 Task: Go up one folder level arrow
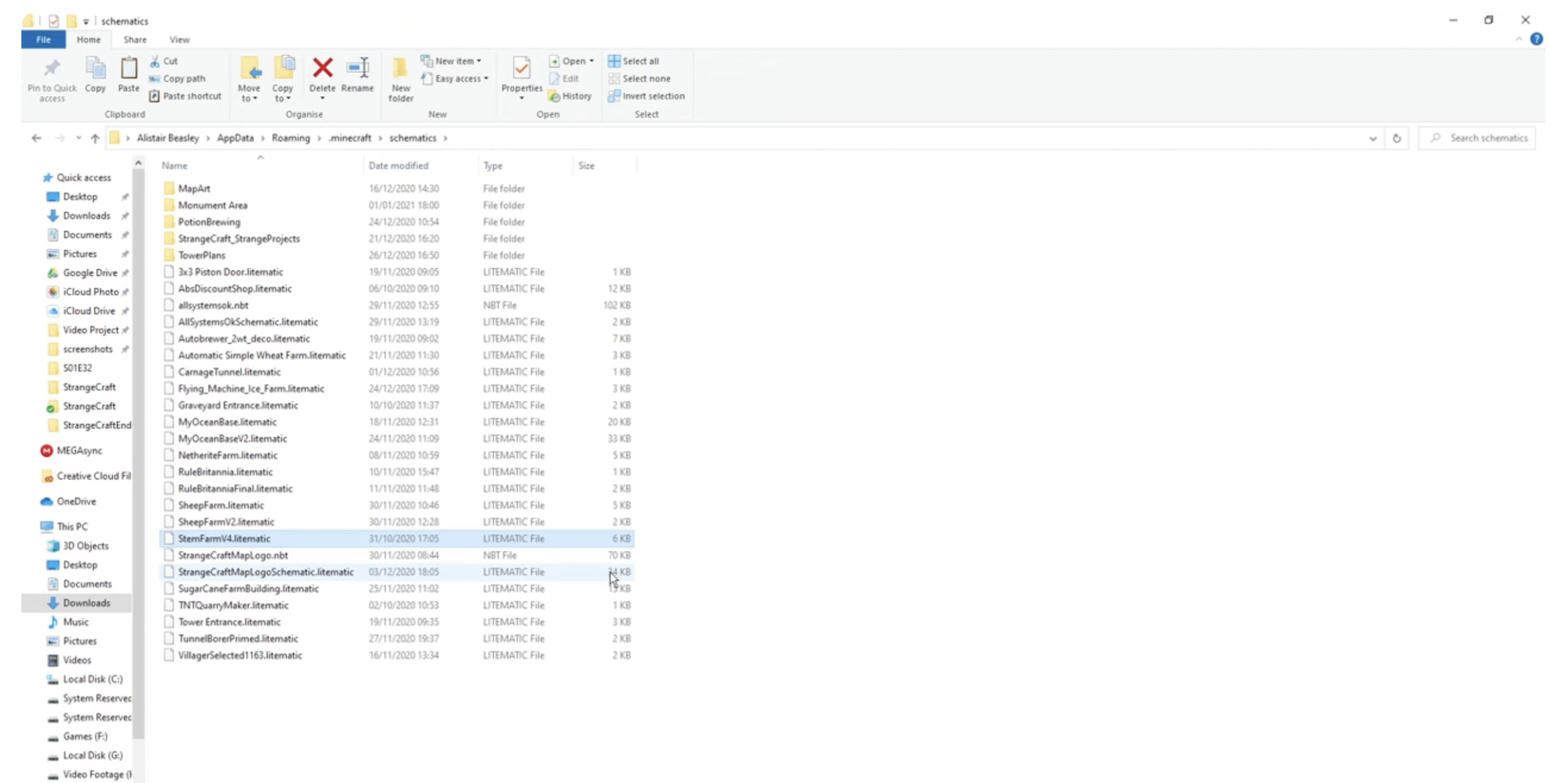tap(95, 138)
